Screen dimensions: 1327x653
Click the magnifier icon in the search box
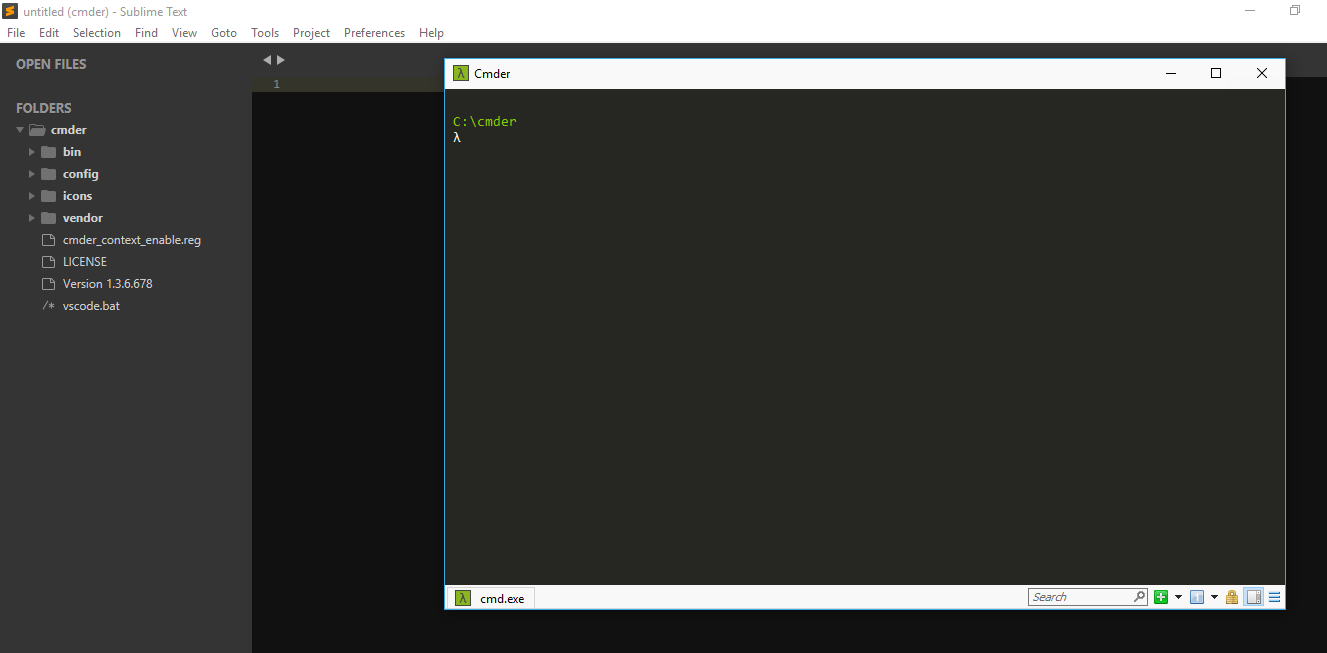[x=1139, y=596]
